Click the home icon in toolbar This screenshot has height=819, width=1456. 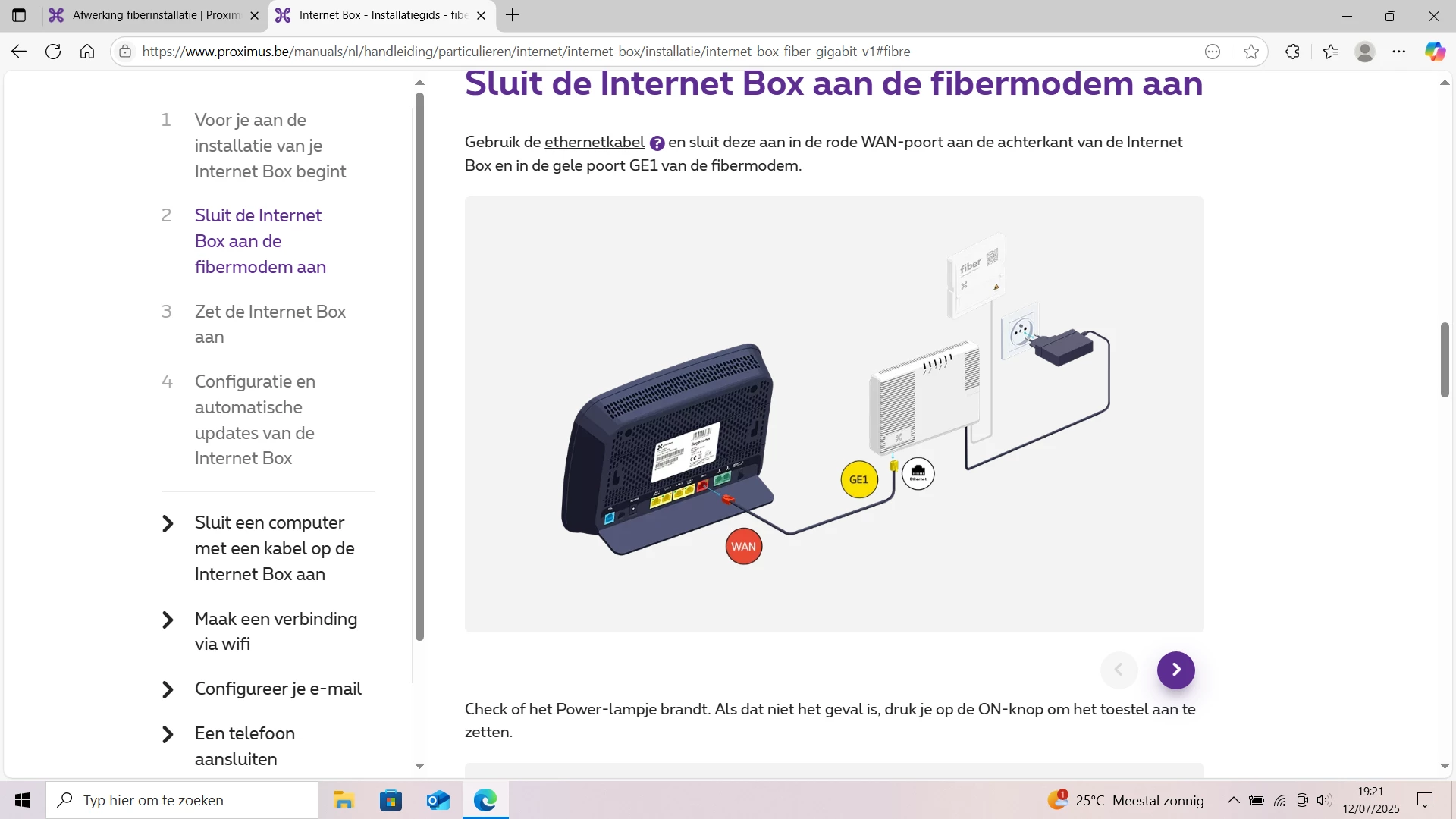87,52
